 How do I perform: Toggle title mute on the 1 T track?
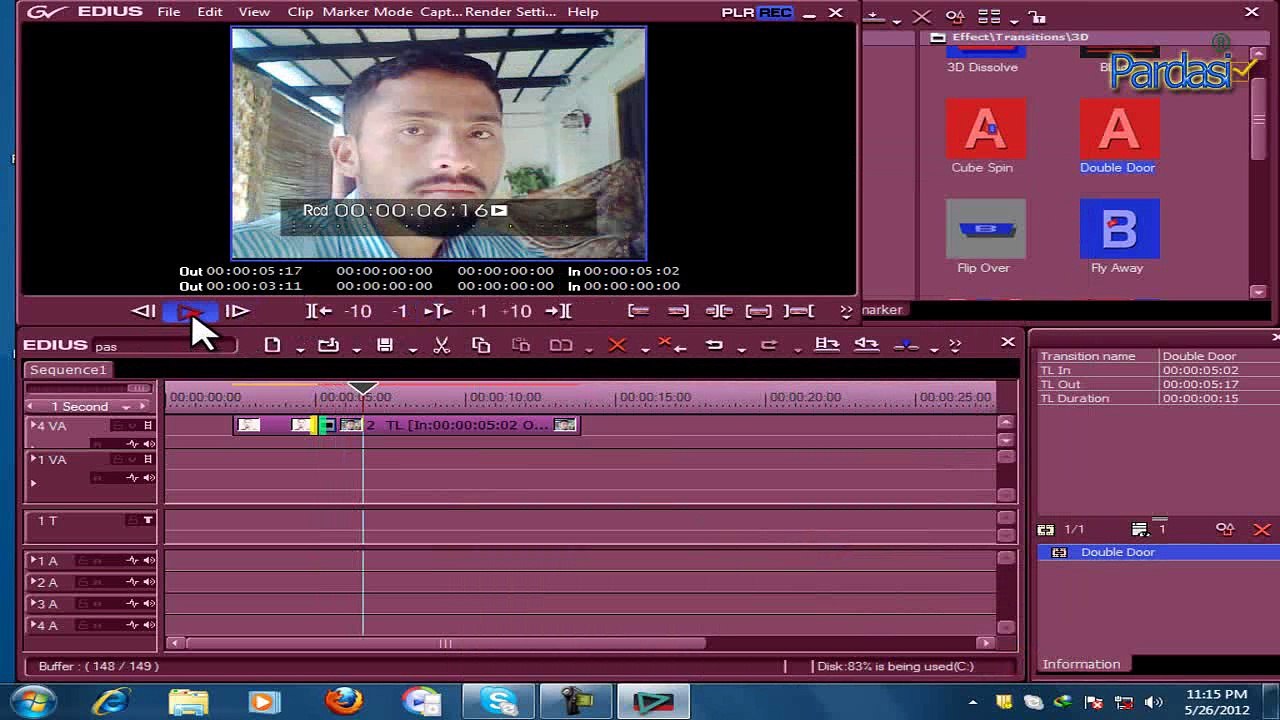coord(148,520)
